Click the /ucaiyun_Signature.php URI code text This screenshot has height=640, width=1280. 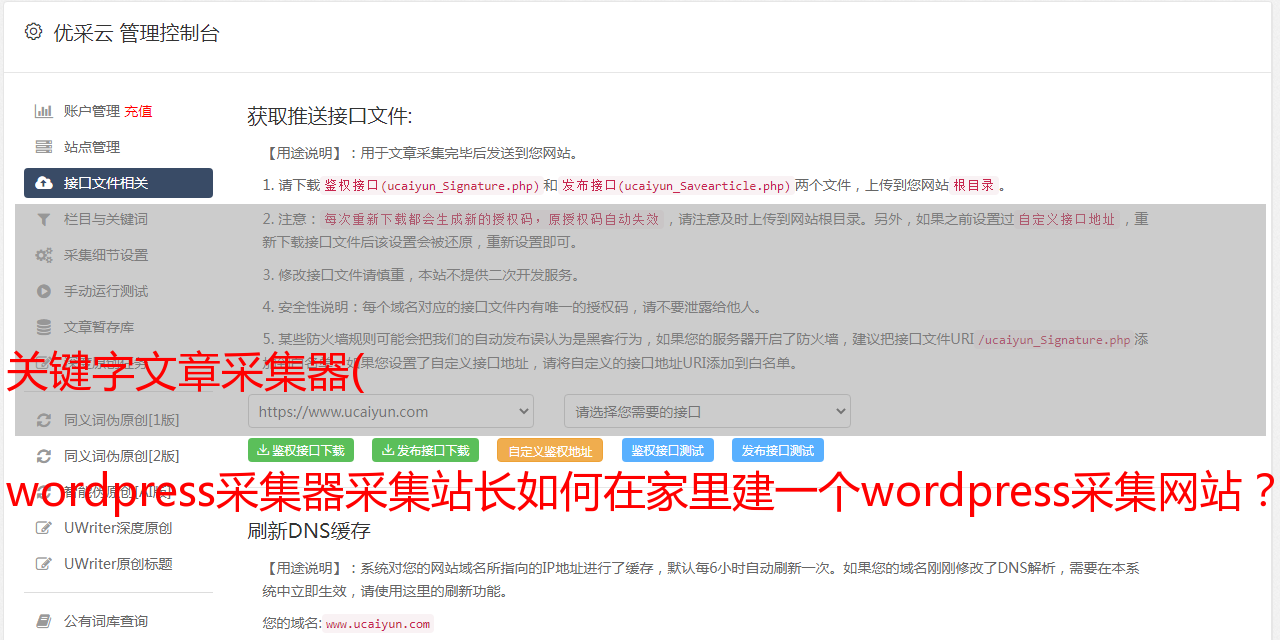(x=1054, y=339)
